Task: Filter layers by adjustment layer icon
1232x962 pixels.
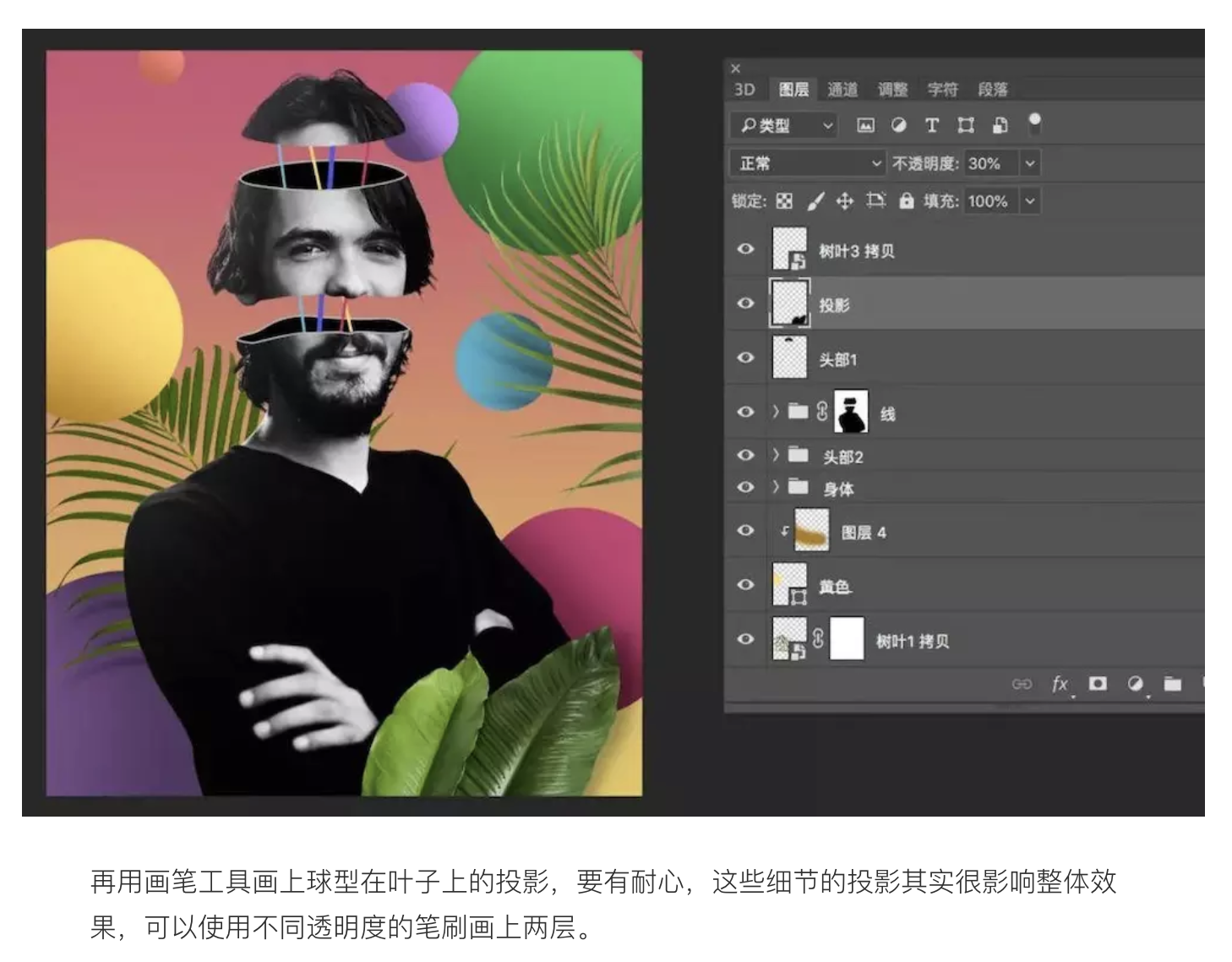Action: point(898,125)
